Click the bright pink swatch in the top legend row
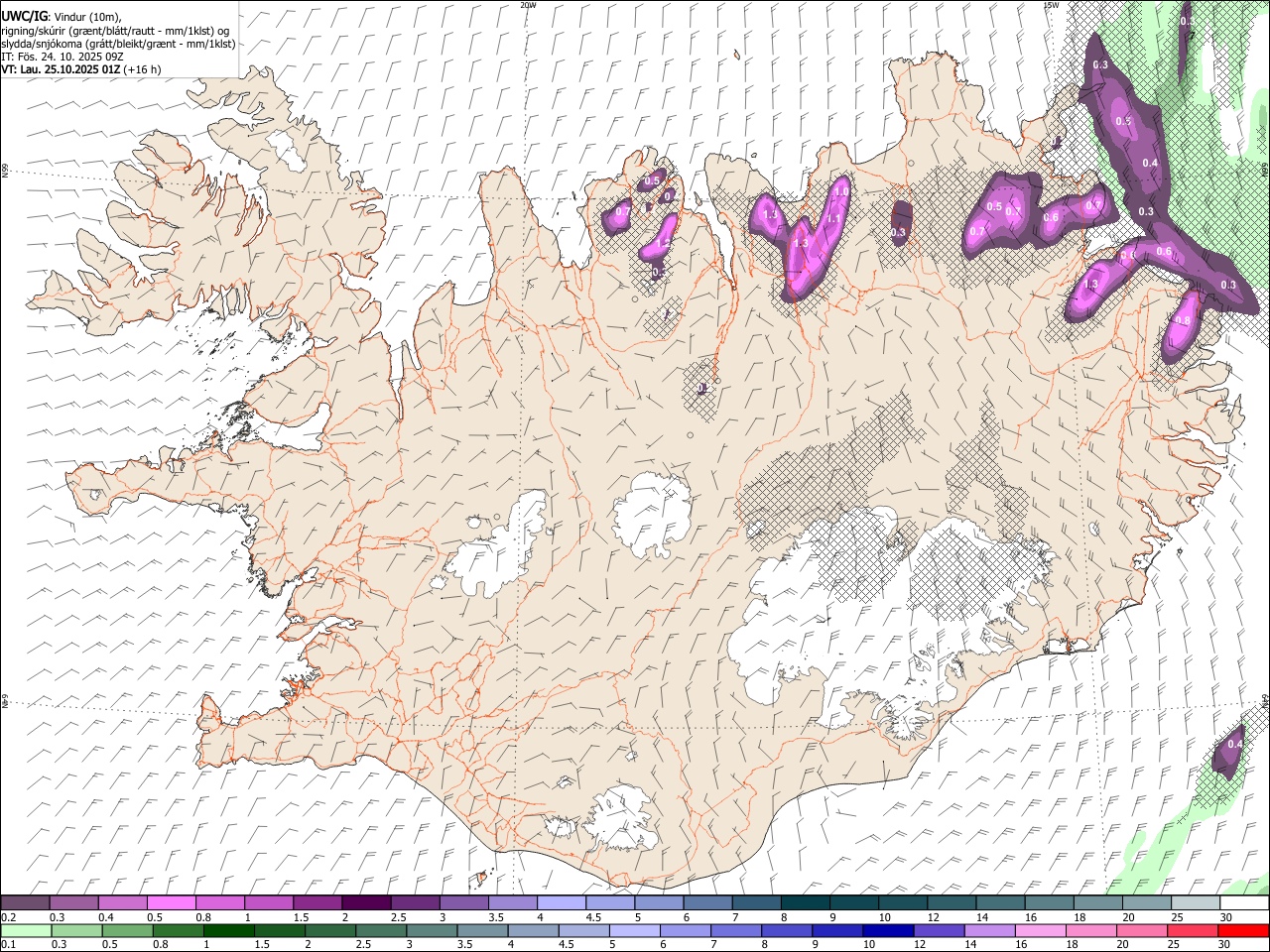The image size is (1270, 952). (171, 903)
